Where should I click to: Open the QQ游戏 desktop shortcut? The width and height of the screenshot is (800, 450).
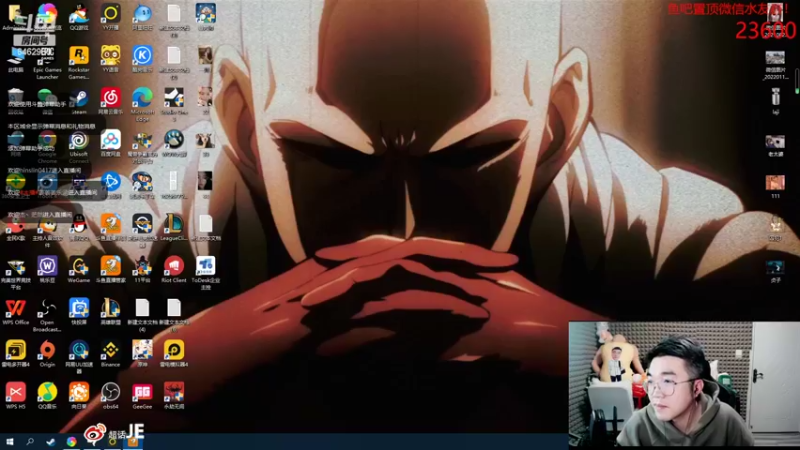coord(79,17)
